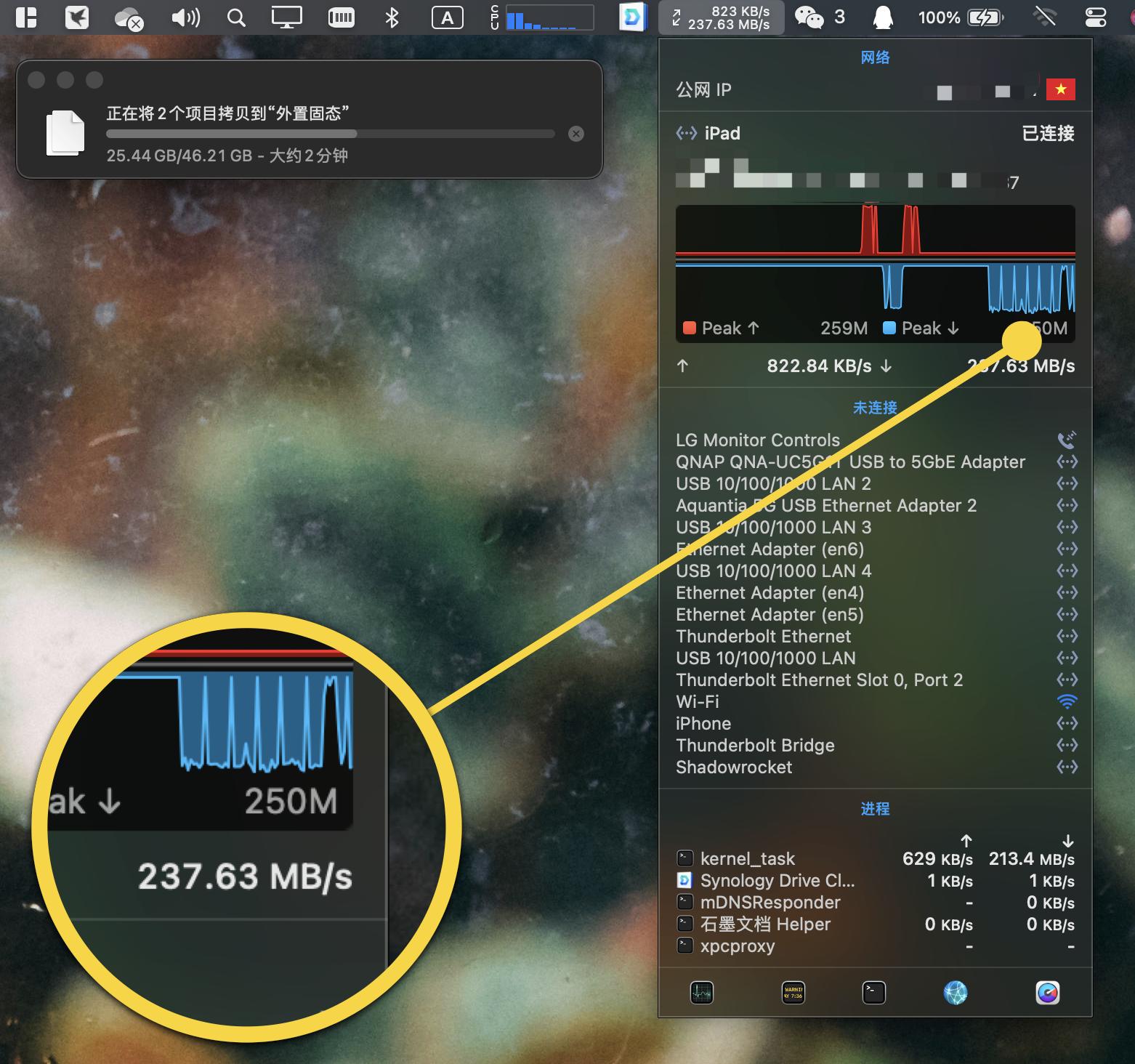The height and width of the screenshot is (1064, 1135).
Task: Switch input source via the A icon
Action: click(447, 17)
